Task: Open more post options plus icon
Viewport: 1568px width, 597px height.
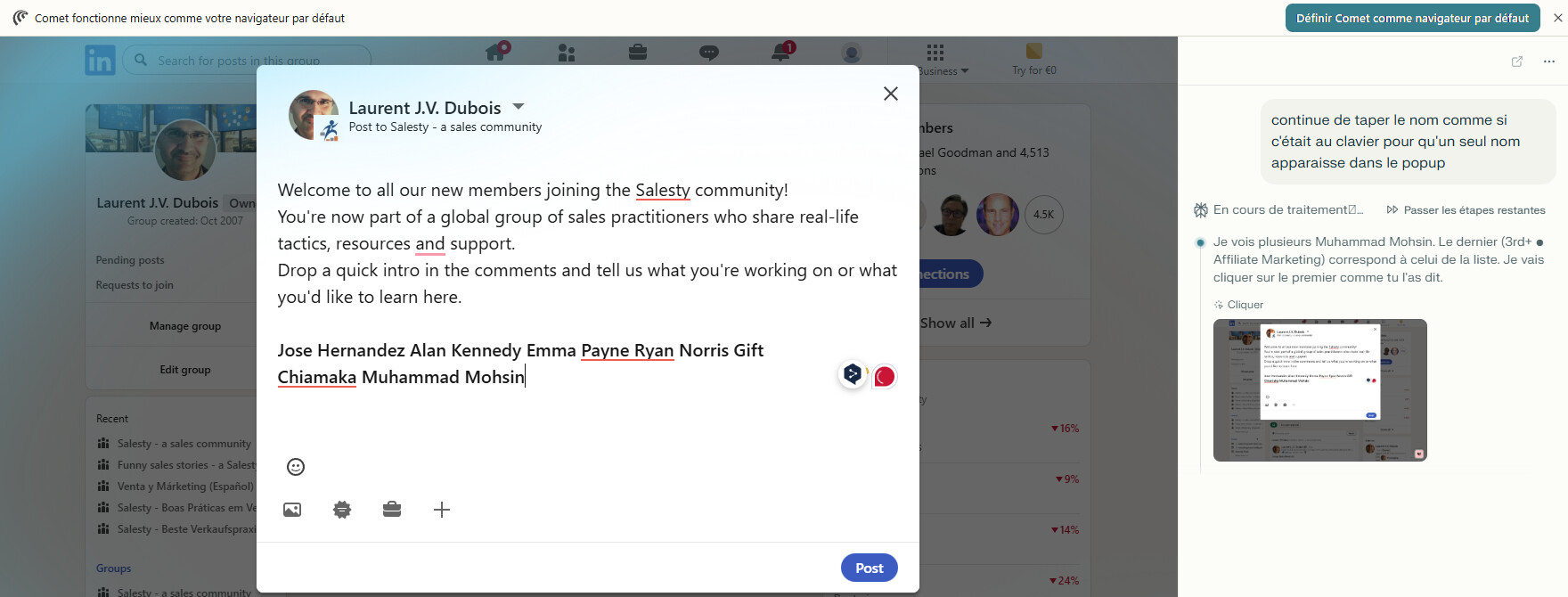Action: coord(442,510)
